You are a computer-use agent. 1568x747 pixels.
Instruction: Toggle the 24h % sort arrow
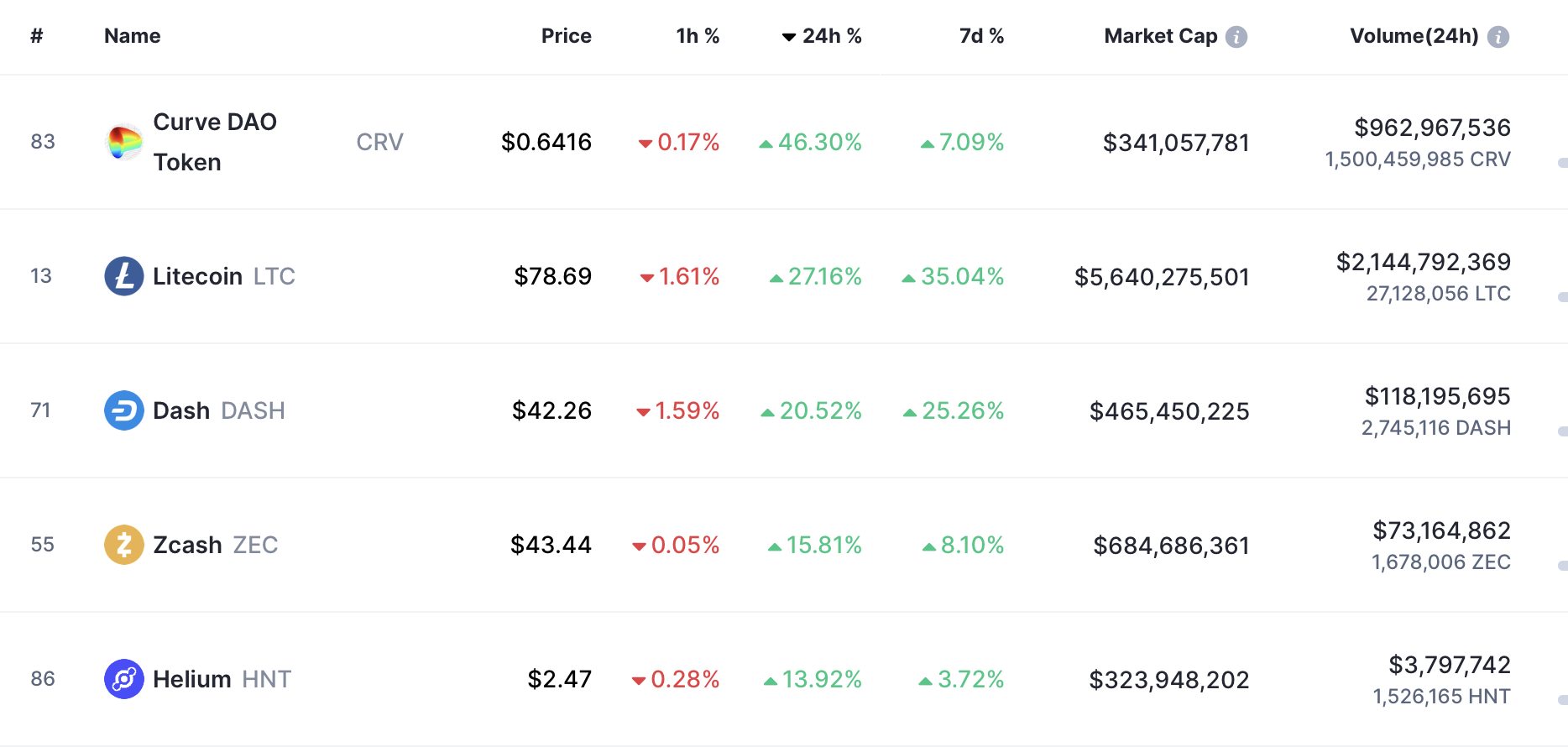(788, 37)
